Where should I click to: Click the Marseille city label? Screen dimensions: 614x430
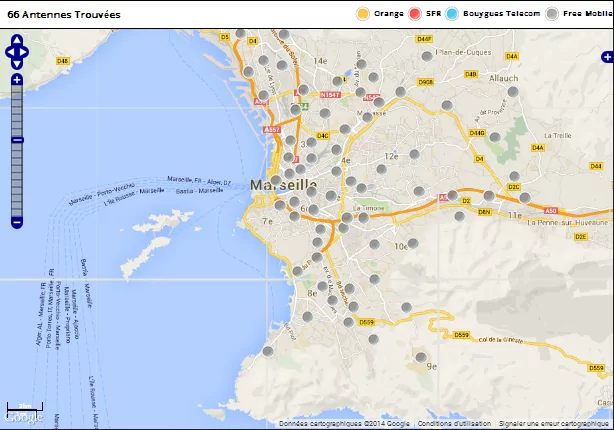coord(283,186)
